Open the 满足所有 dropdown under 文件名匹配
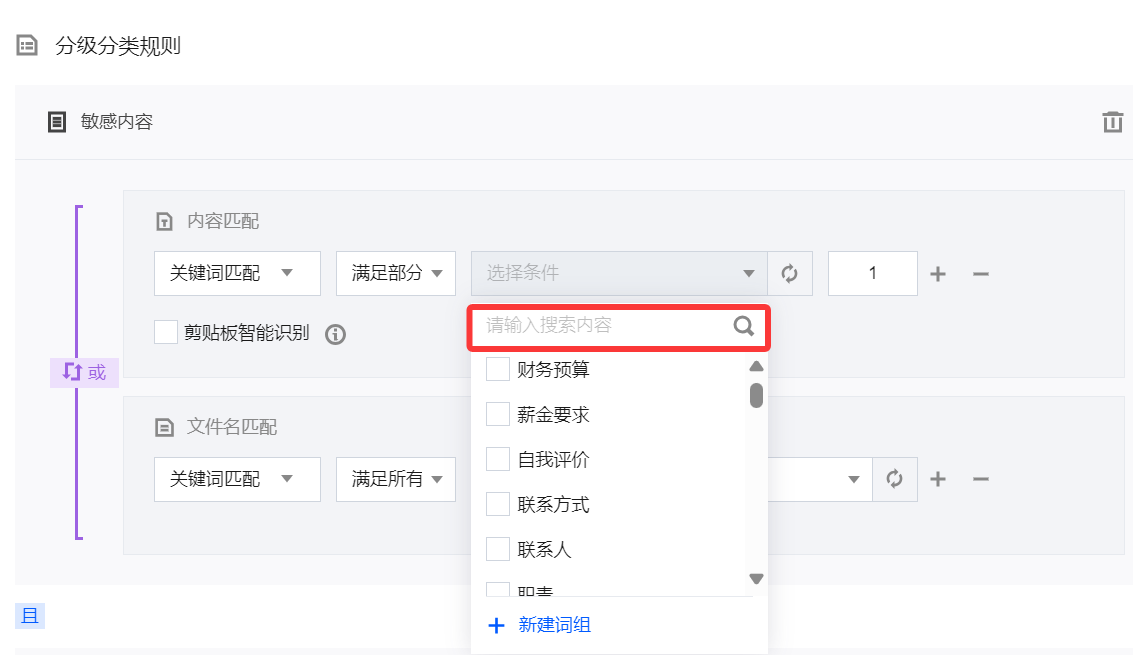This screenshot has height=655, width=1133. pos(396,479)
